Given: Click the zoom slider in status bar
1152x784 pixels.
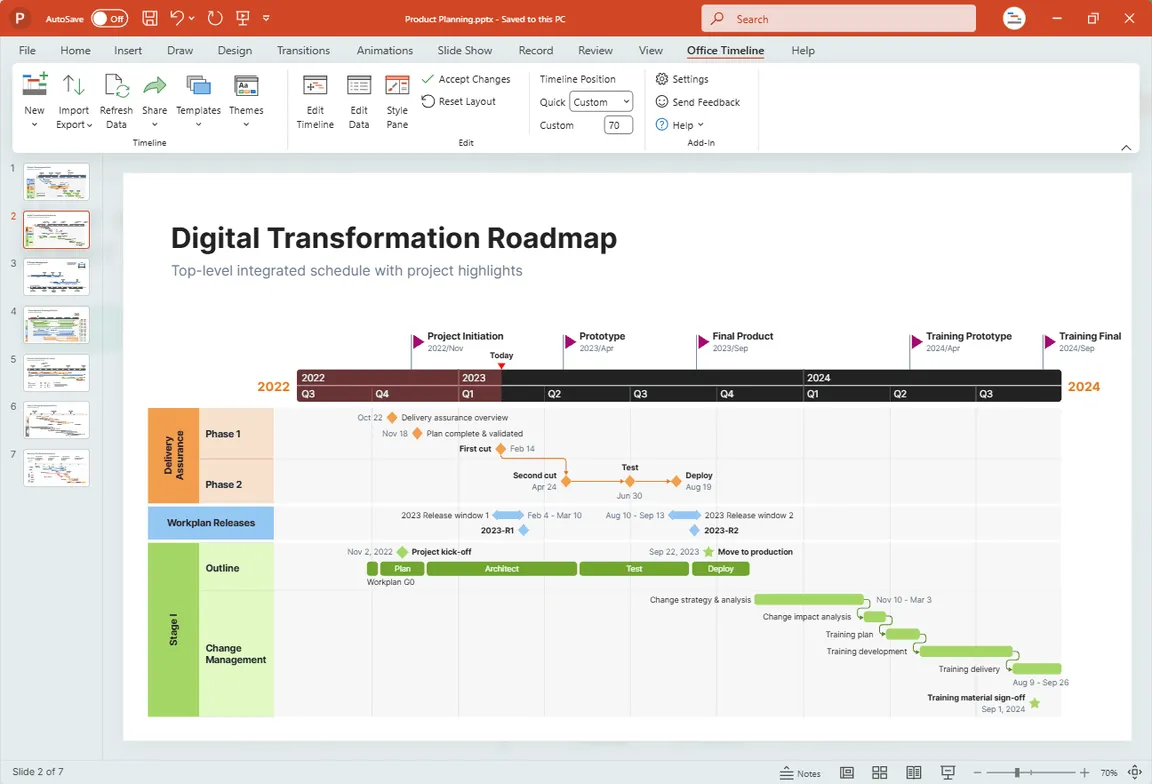Looking at the screenshot, I should pos(1017,773).
